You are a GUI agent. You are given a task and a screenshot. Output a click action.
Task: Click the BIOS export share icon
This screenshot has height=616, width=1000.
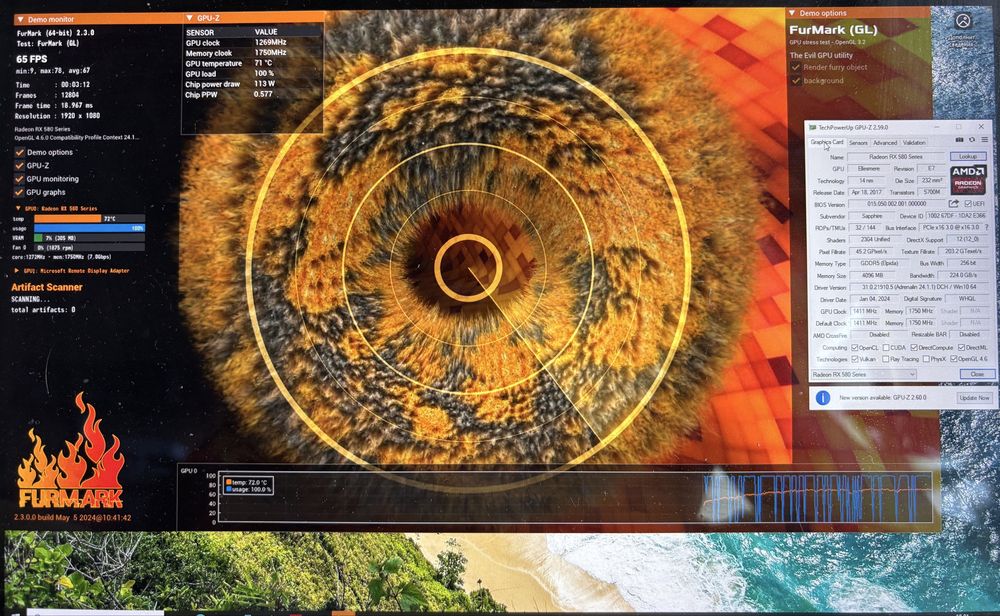[x=953, y=203]
